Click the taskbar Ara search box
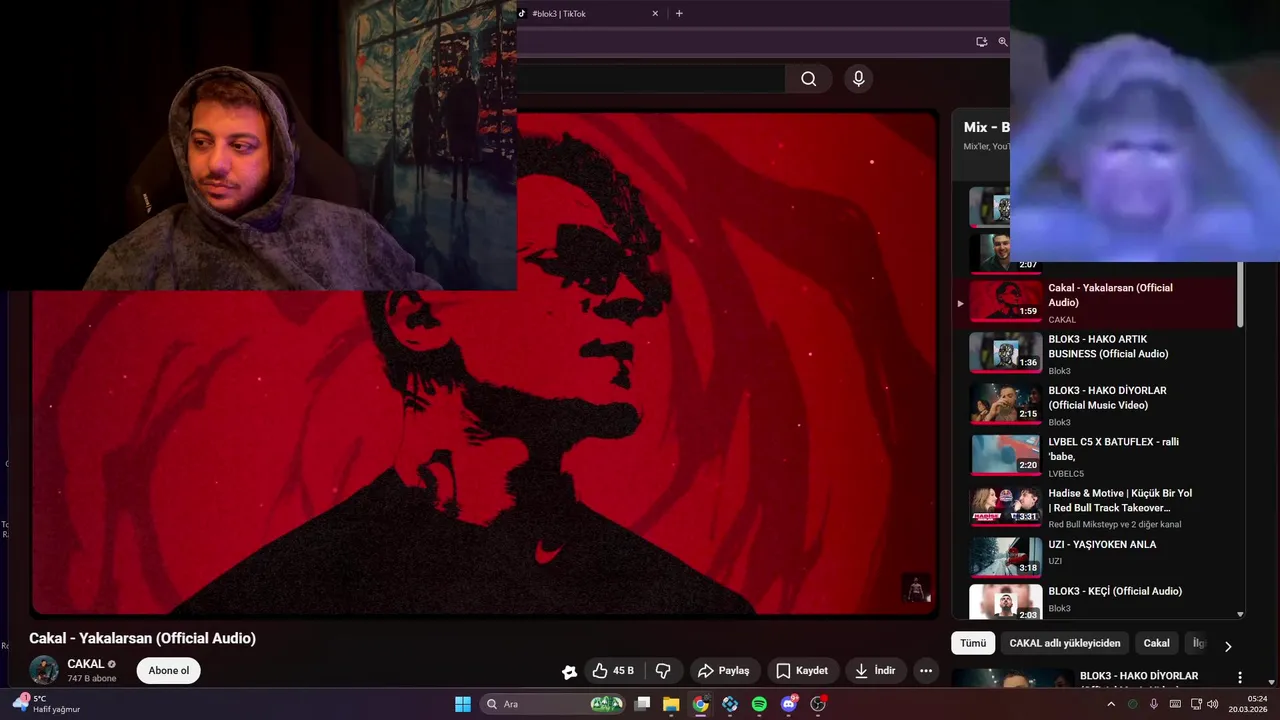The height and width of the screenshot is (720, 1280). click(x=552, y=704)
